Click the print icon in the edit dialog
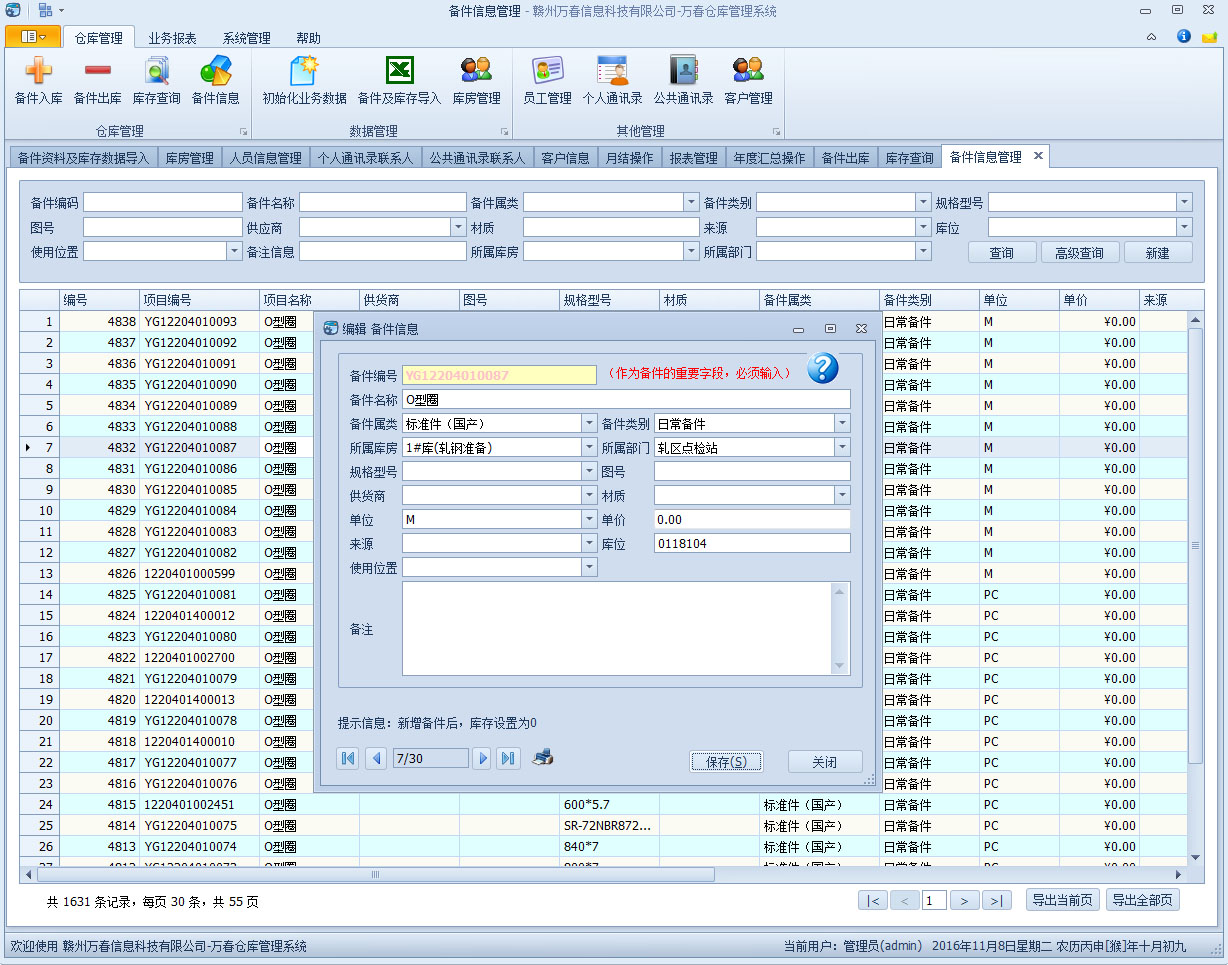 [x=543, y=758]
